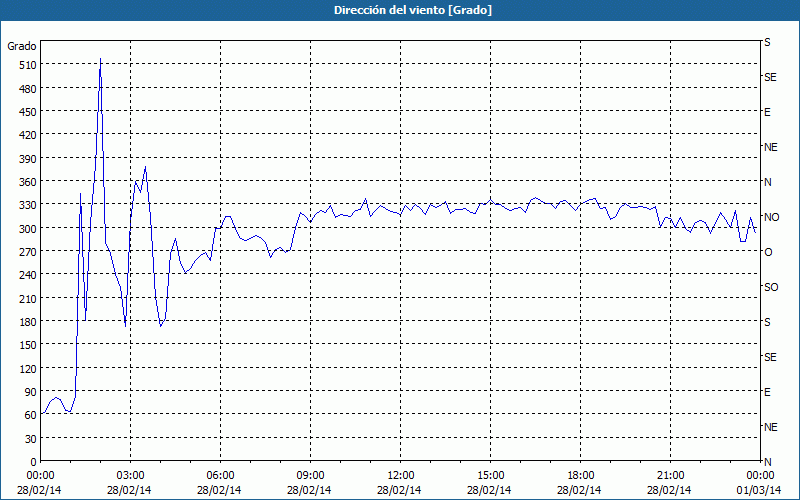Click the wind direction peak near 510 degrees
Image resolution: width=800 pixels, height=500 pixels.
[101, 59]
